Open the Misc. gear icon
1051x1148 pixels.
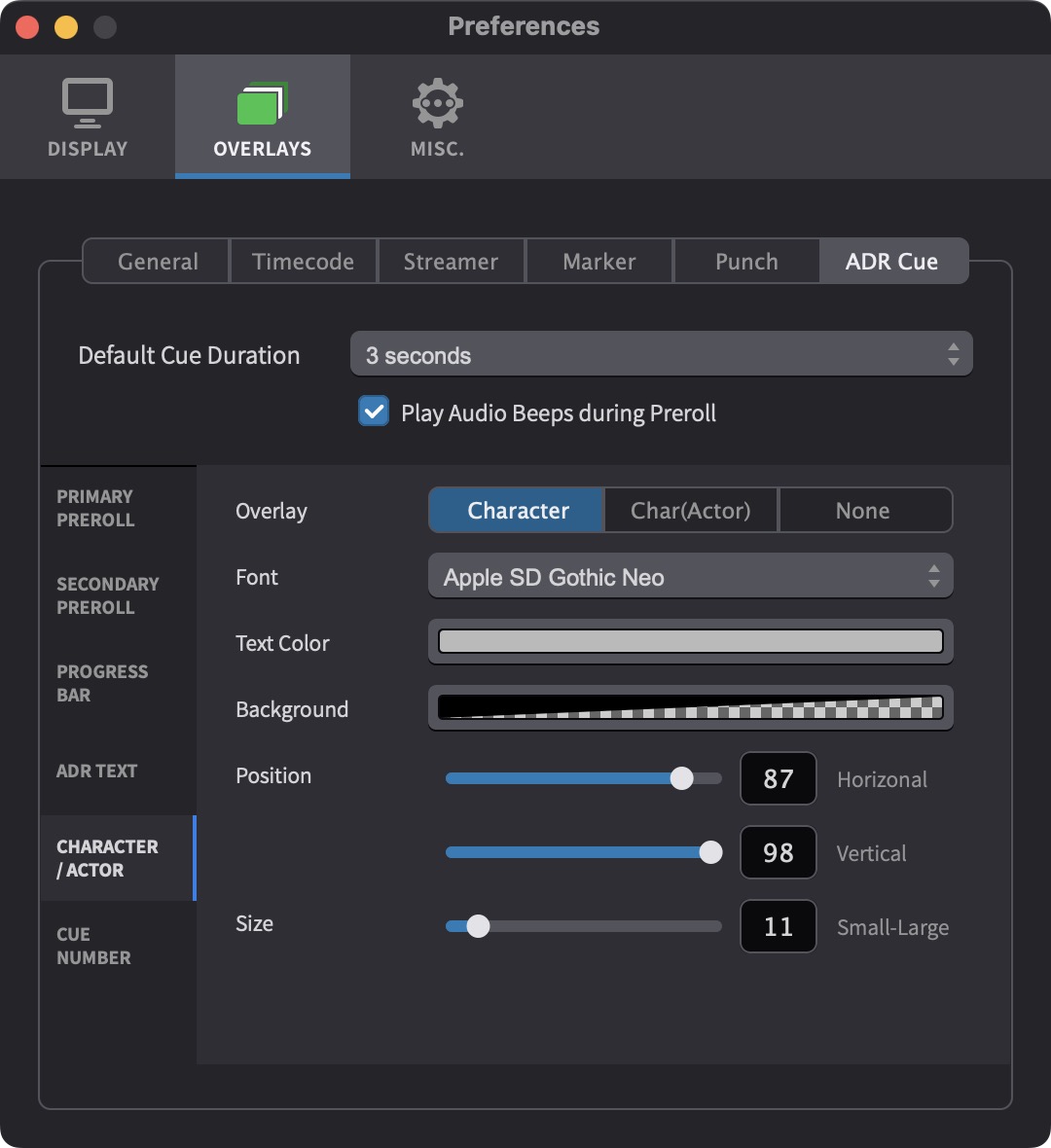[x=437, y=103]
